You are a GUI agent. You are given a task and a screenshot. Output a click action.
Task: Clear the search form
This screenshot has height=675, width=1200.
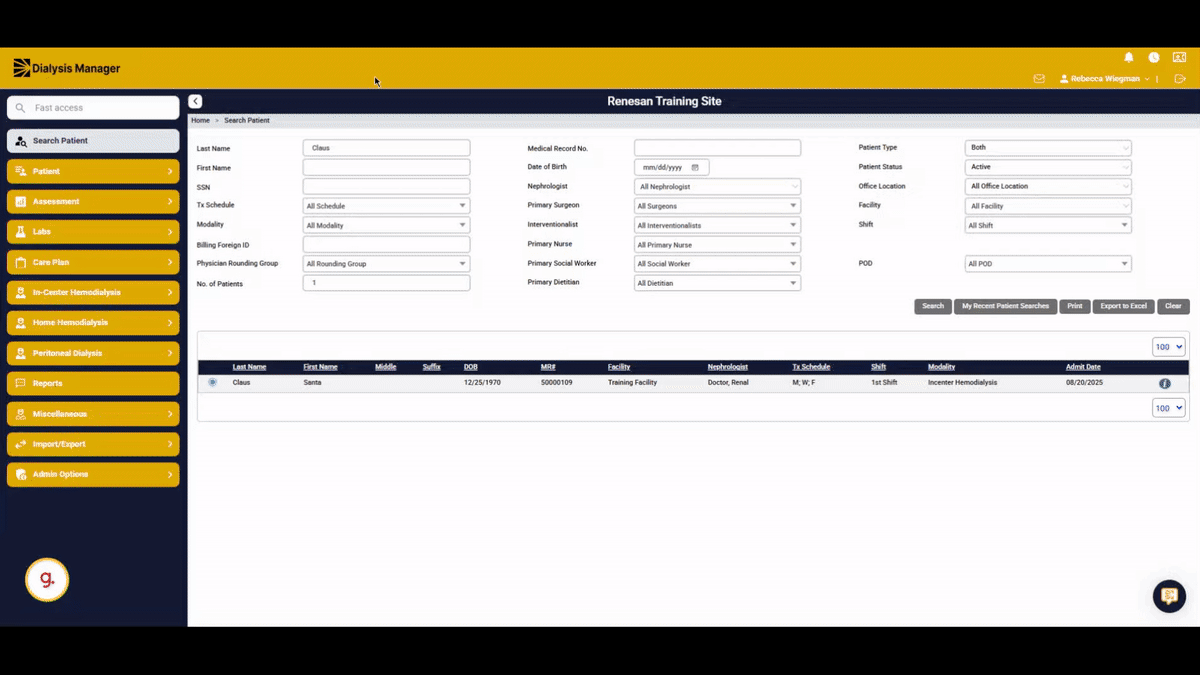click(x=1173, y=306)
